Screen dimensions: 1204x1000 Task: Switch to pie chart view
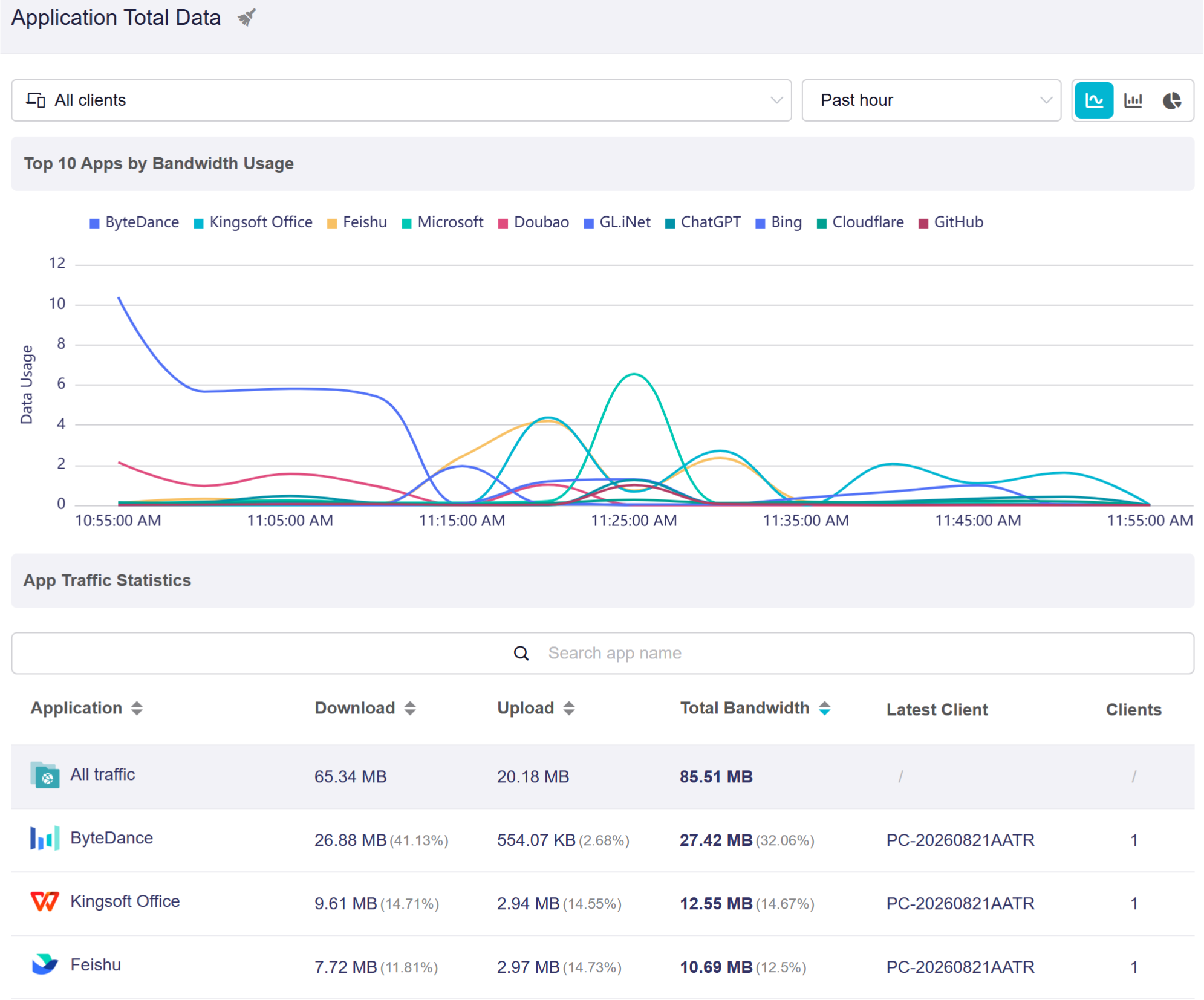tap(1172, 100)
